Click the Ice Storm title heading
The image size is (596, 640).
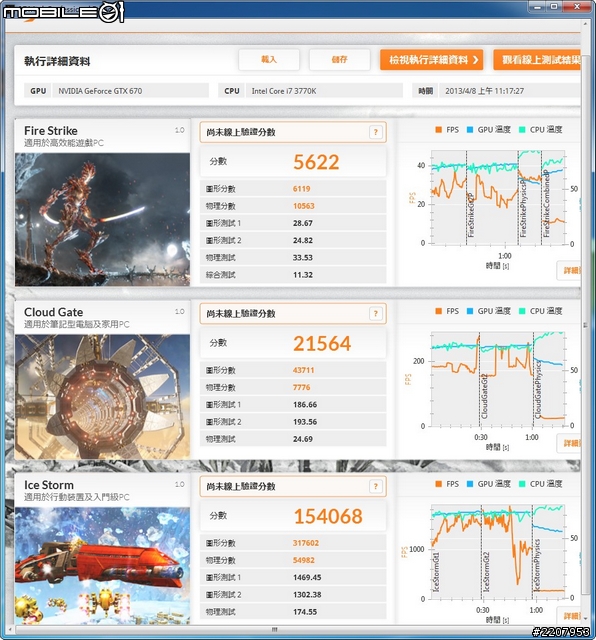49,485
